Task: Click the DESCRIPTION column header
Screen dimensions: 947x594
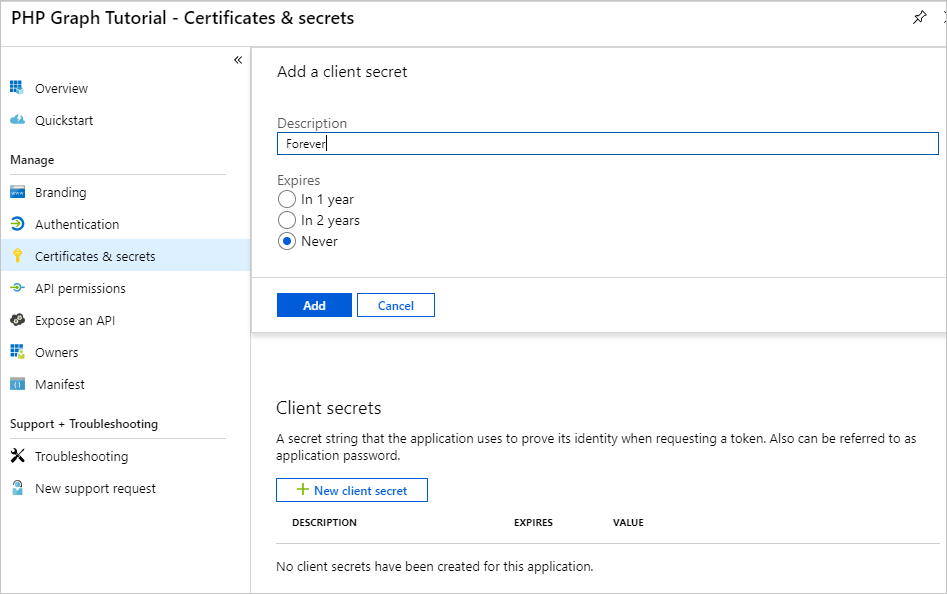Action: pos(324,522)
